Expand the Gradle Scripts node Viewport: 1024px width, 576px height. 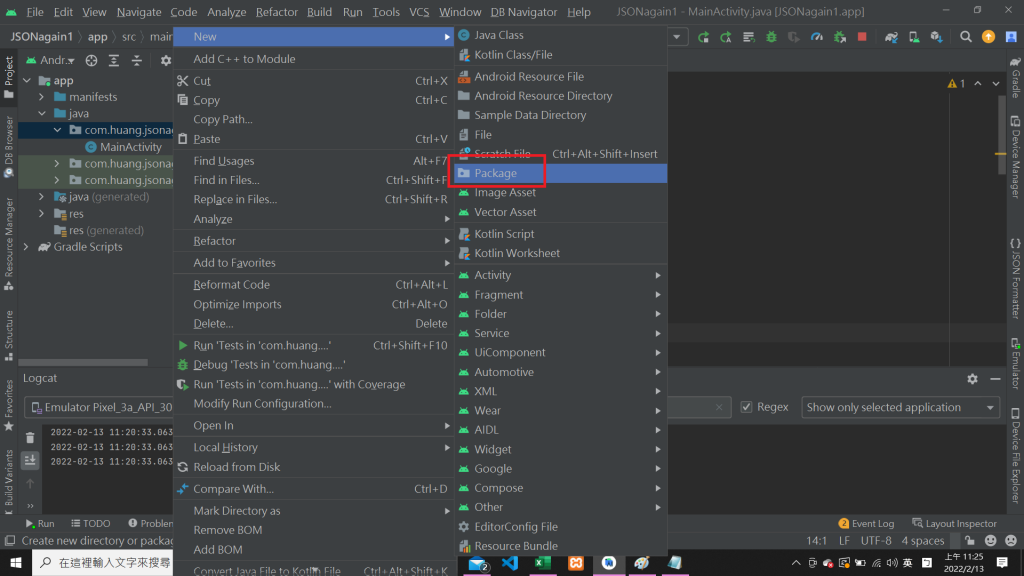point(27,247)
